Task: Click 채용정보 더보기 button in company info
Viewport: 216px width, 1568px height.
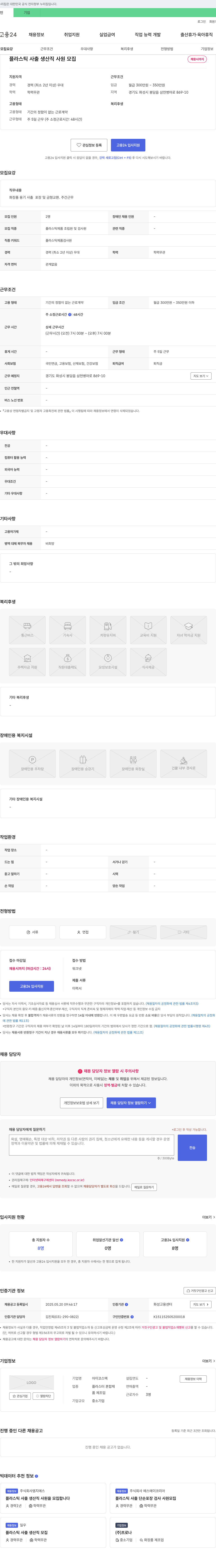Action: (x=193, y=1379)
